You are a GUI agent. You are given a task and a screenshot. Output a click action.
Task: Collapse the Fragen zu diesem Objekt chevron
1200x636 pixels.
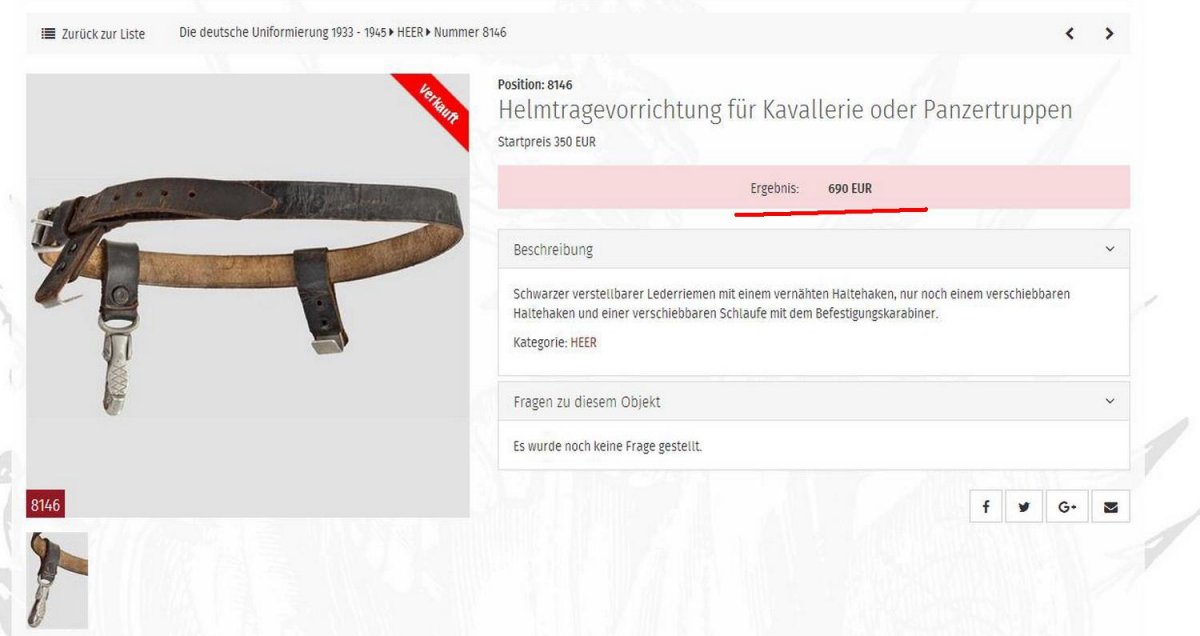pos(1109,401)
